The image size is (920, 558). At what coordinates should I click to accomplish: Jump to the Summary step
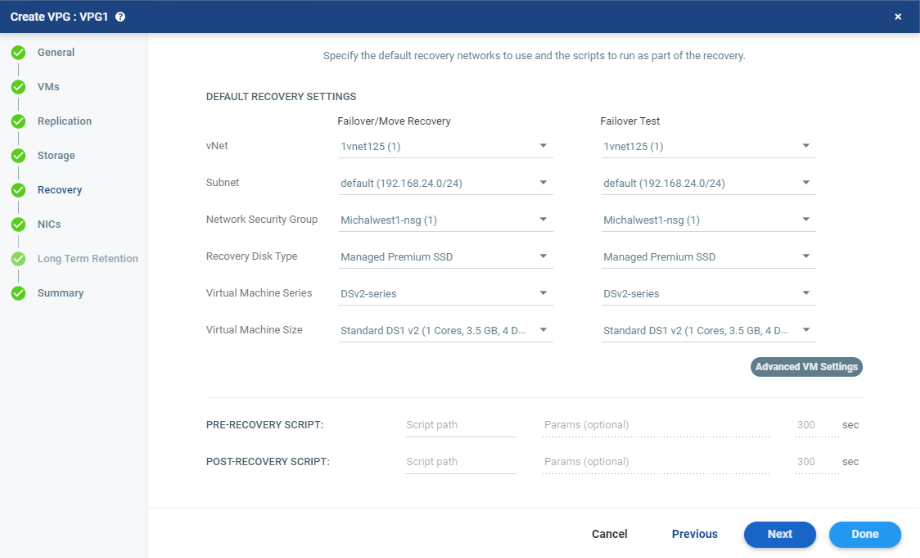tap(60, 293)
